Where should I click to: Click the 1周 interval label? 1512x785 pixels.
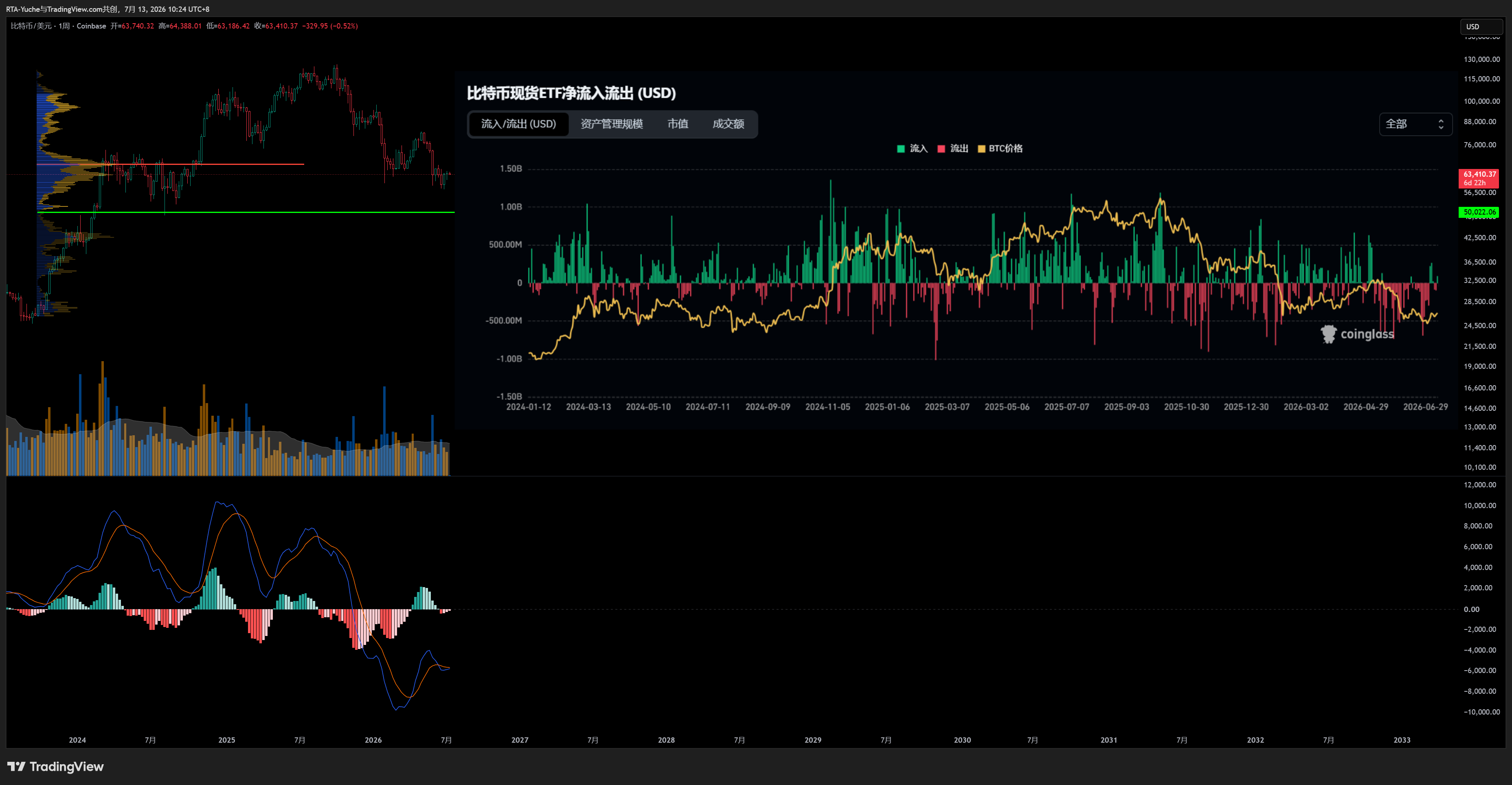coord(64,26)
